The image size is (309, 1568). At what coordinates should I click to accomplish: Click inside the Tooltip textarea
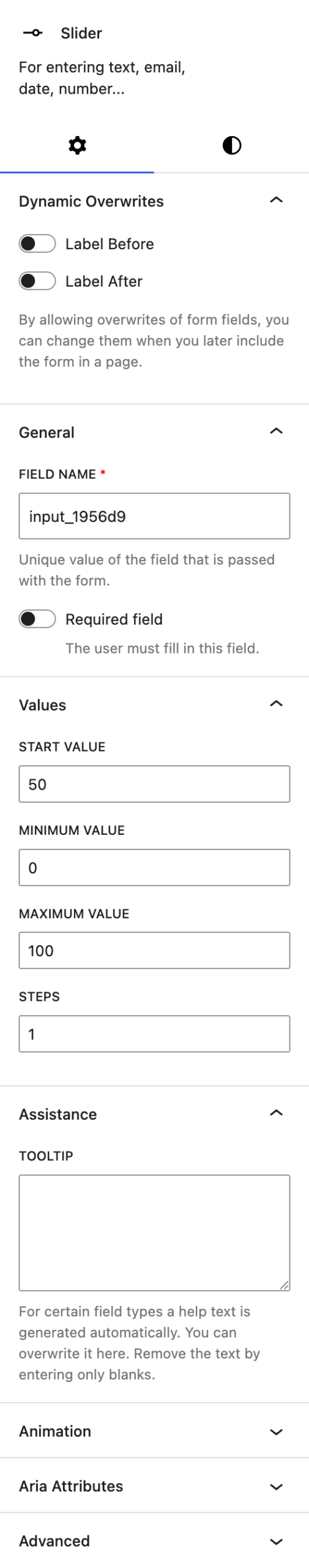point(154,1233)
